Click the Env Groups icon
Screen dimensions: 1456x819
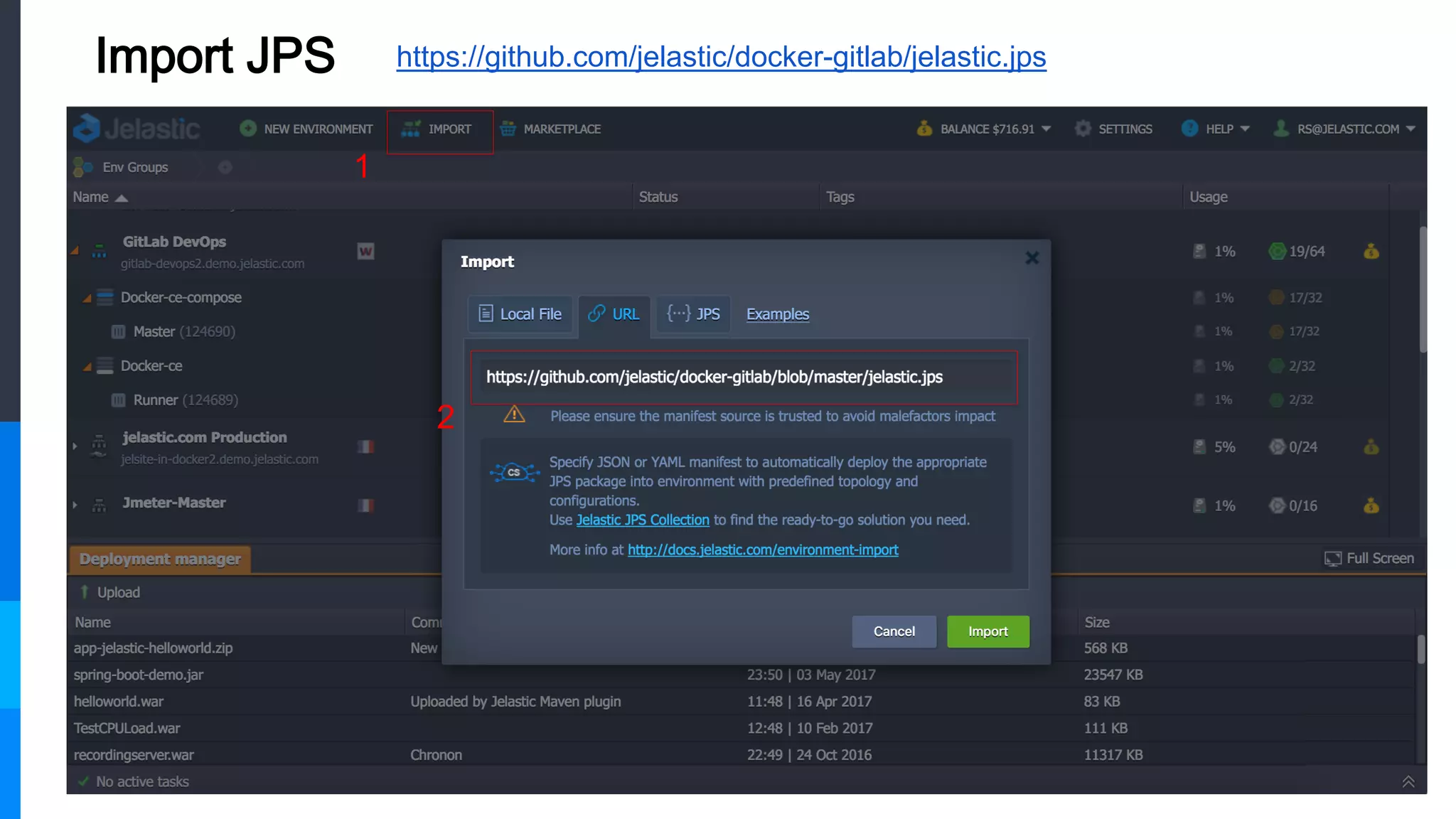point(82,167)
